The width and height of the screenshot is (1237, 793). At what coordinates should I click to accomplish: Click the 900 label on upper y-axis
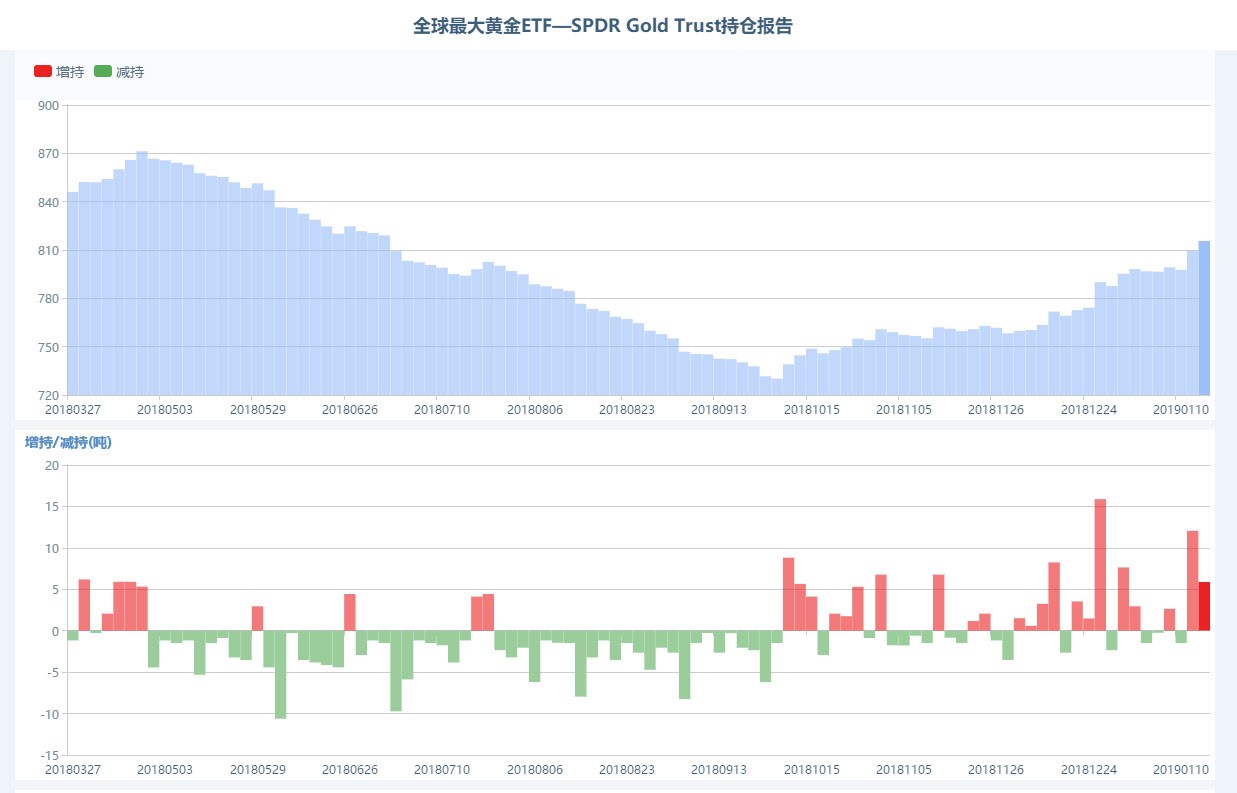pyautogui.click(x=49, y=105)
